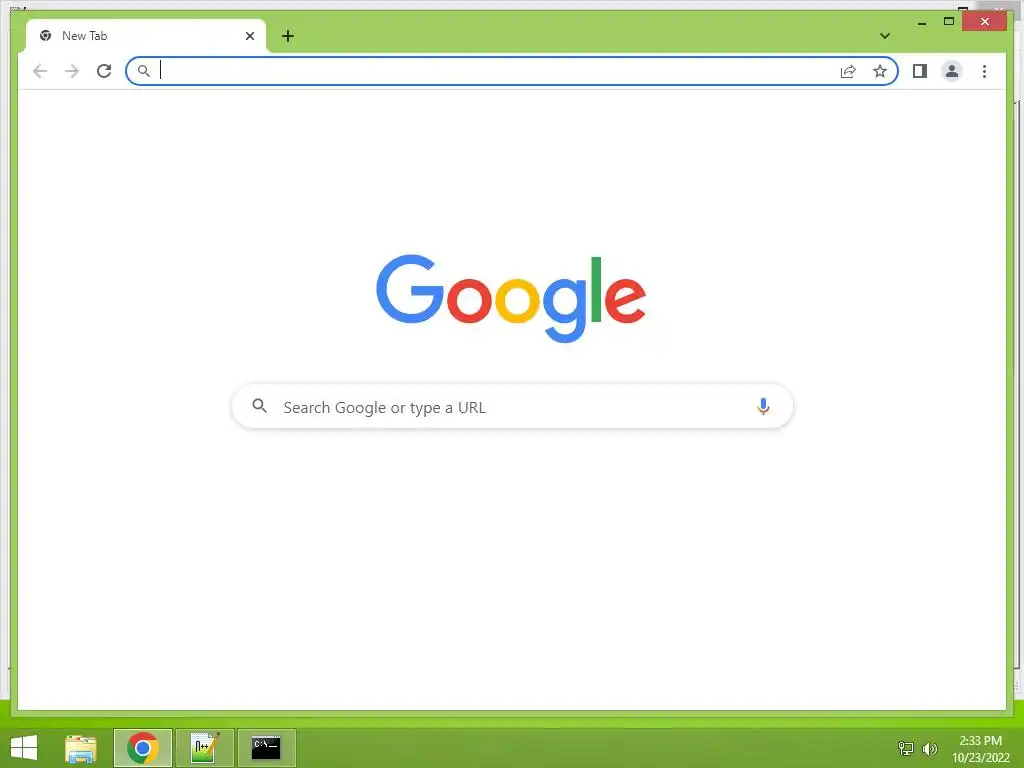Click the magnifier icon in address bar
This screenshot has height=768, width=1024.
(144, 71)
